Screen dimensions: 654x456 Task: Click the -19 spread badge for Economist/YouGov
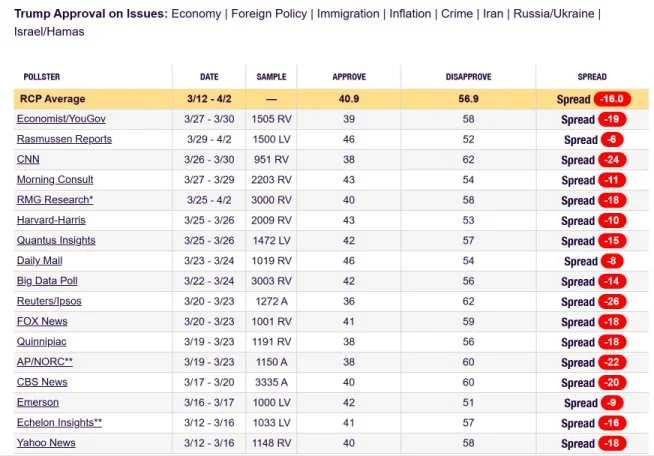click(612, 119)
